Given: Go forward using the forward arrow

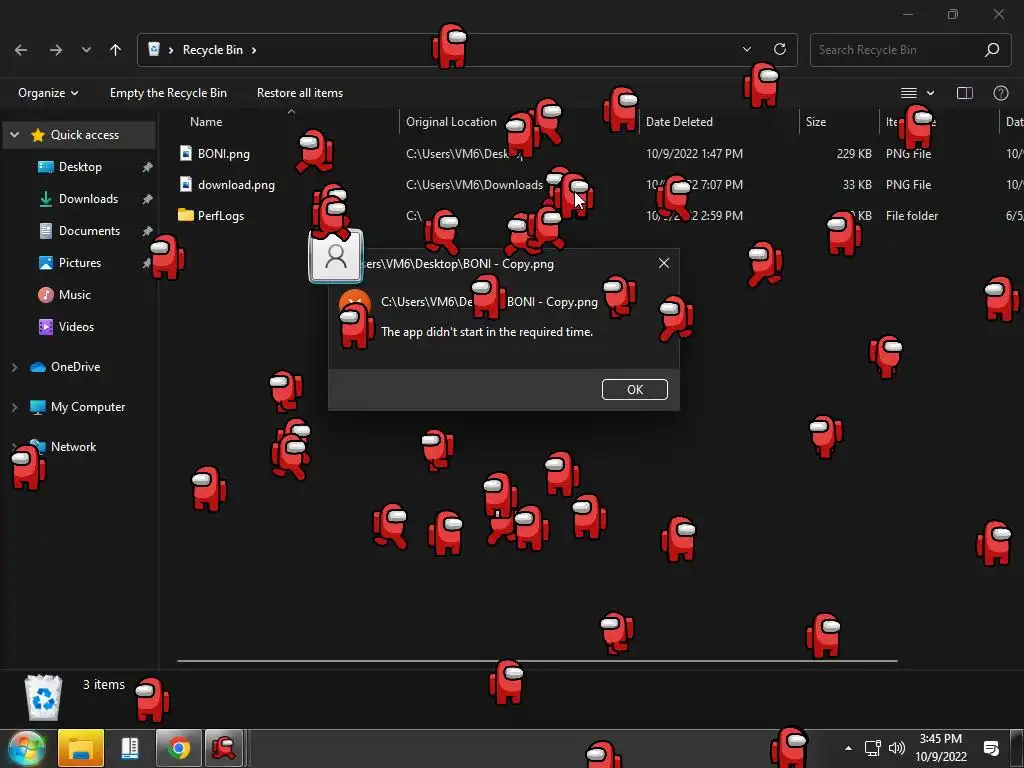Looking at the screenshot, I should (56, 50).
